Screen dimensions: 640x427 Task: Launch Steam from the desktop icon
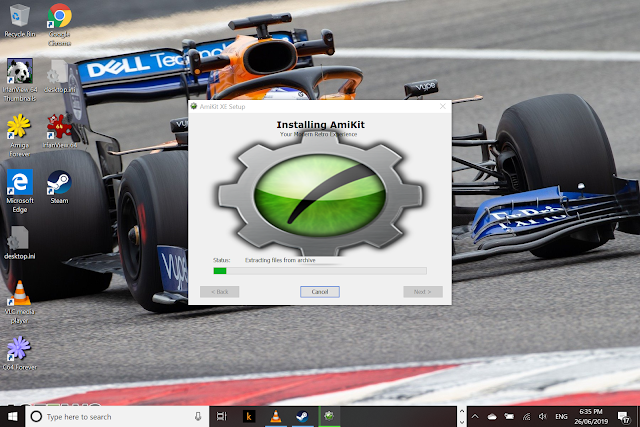coord(59,187)
